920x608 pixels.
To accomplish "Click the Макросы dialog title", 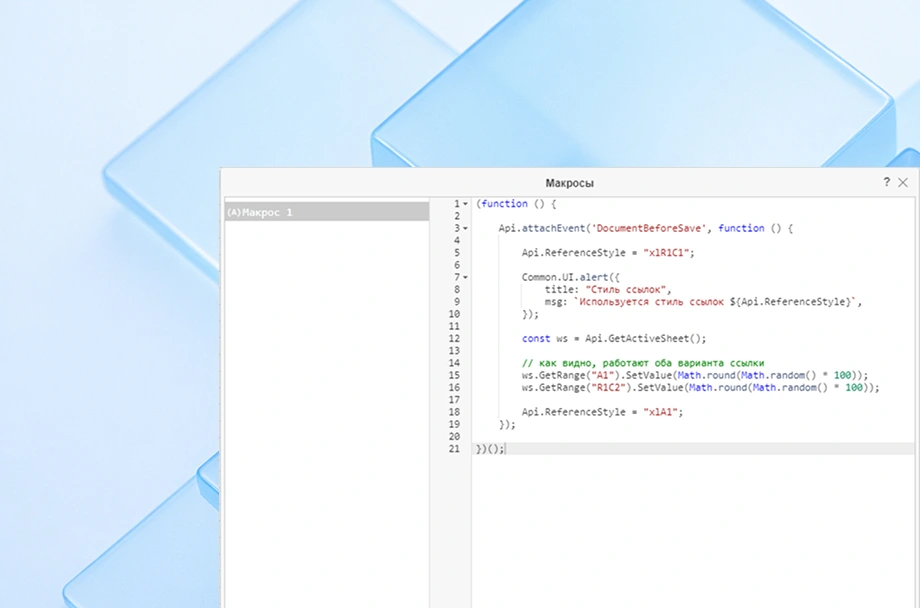I will (569, 183).
